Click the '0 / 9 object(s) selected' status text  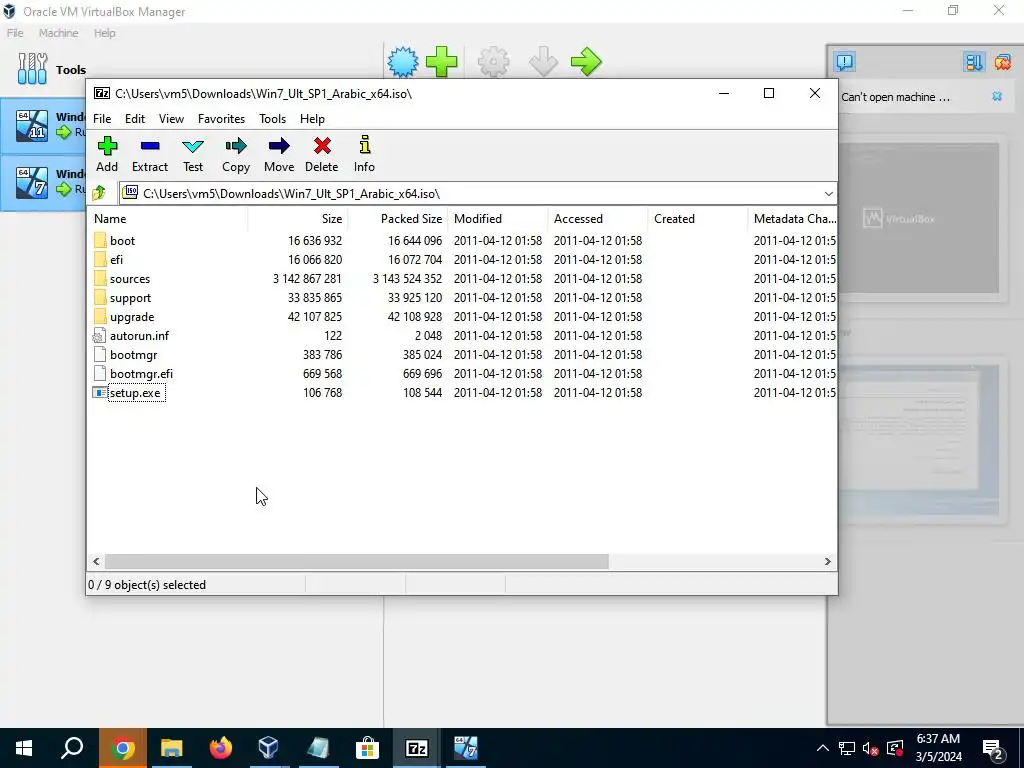click(x=147, y=584)
